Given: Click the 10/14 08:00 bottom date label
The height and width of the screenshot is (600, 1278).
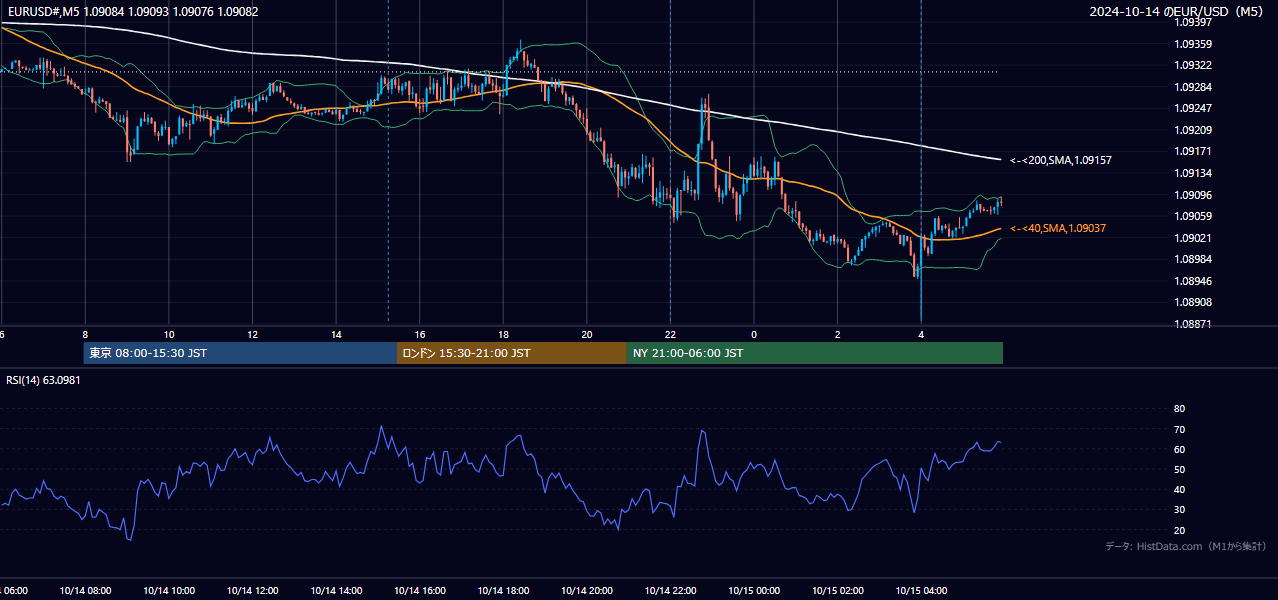Looking at the screenshot, I should [85, 590].
